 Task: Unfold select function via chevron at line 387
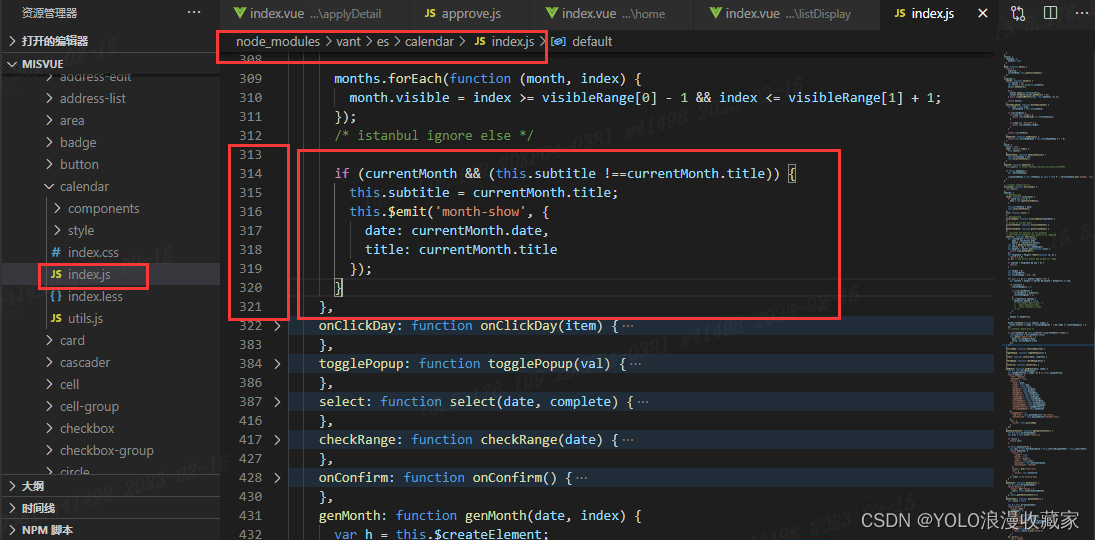[277, 402]
